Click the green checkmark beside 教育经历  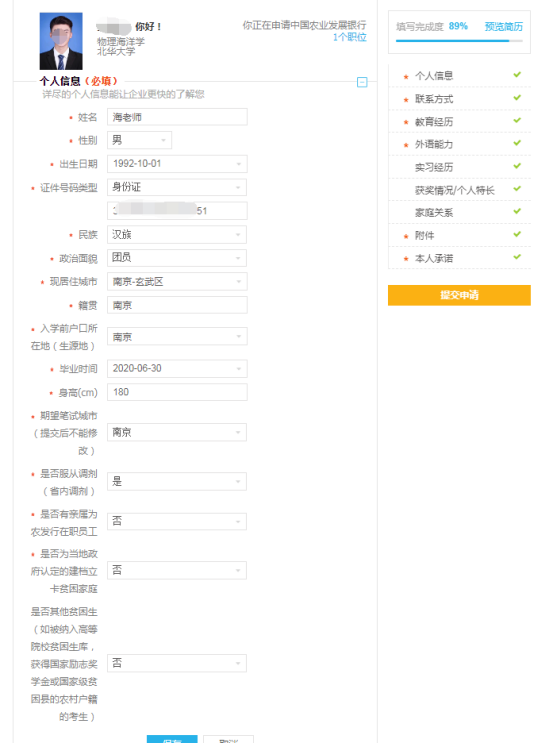tap(517, 120)
